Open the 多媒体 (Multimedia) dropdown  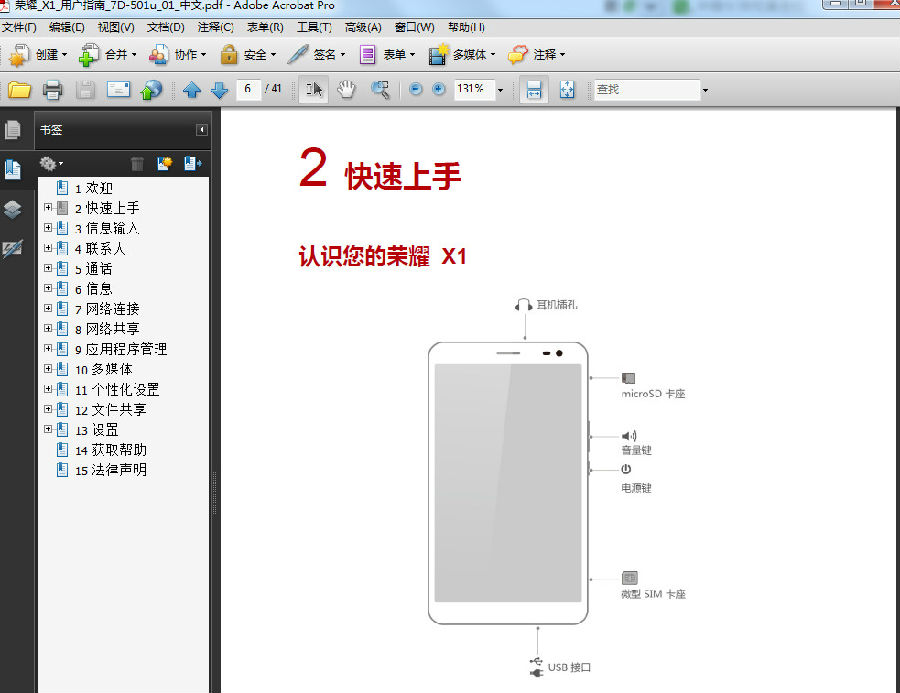click(x=461, y=55)
